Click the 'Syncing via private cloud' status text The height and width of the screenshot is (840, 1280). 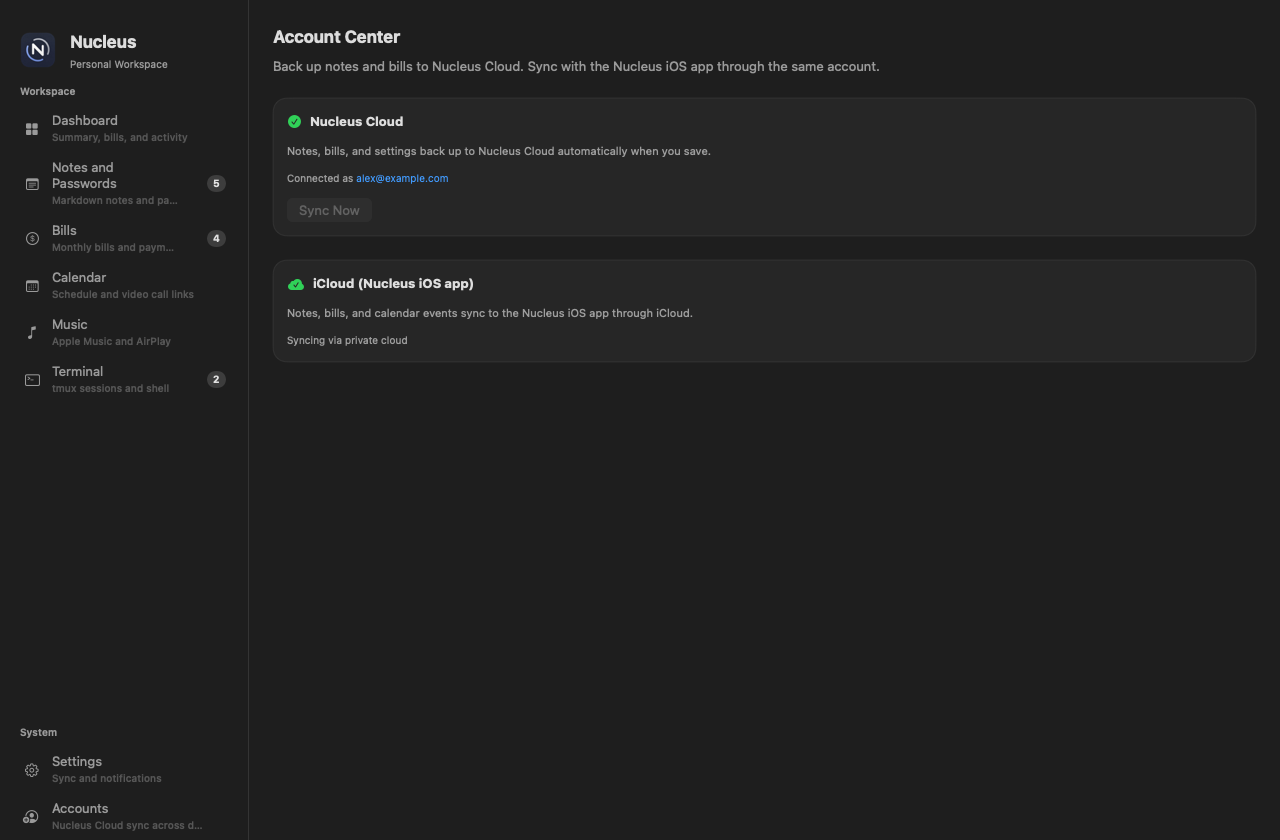[347, 340]
